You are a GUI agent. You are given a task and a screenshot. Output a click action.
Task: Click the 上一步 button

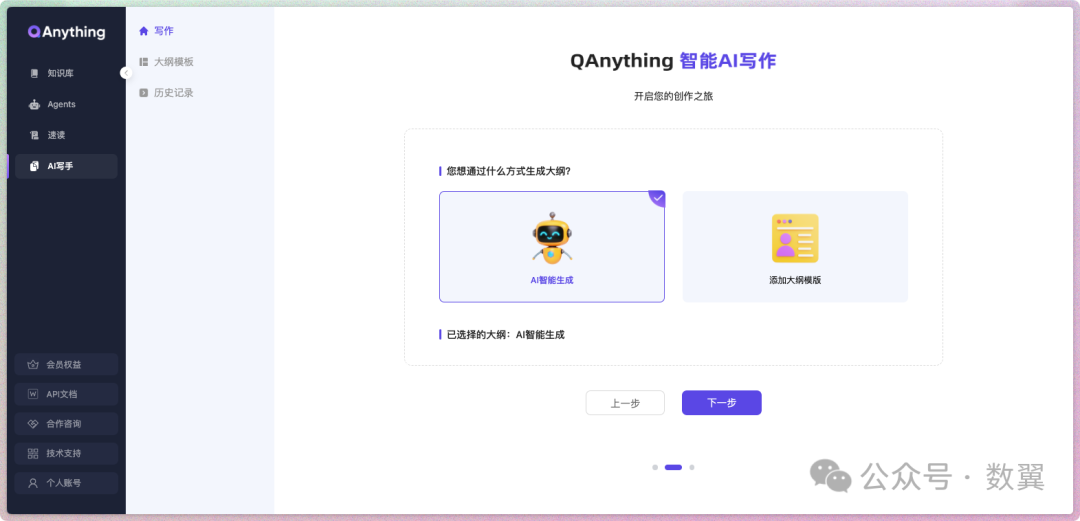click(x=625, y=403)
